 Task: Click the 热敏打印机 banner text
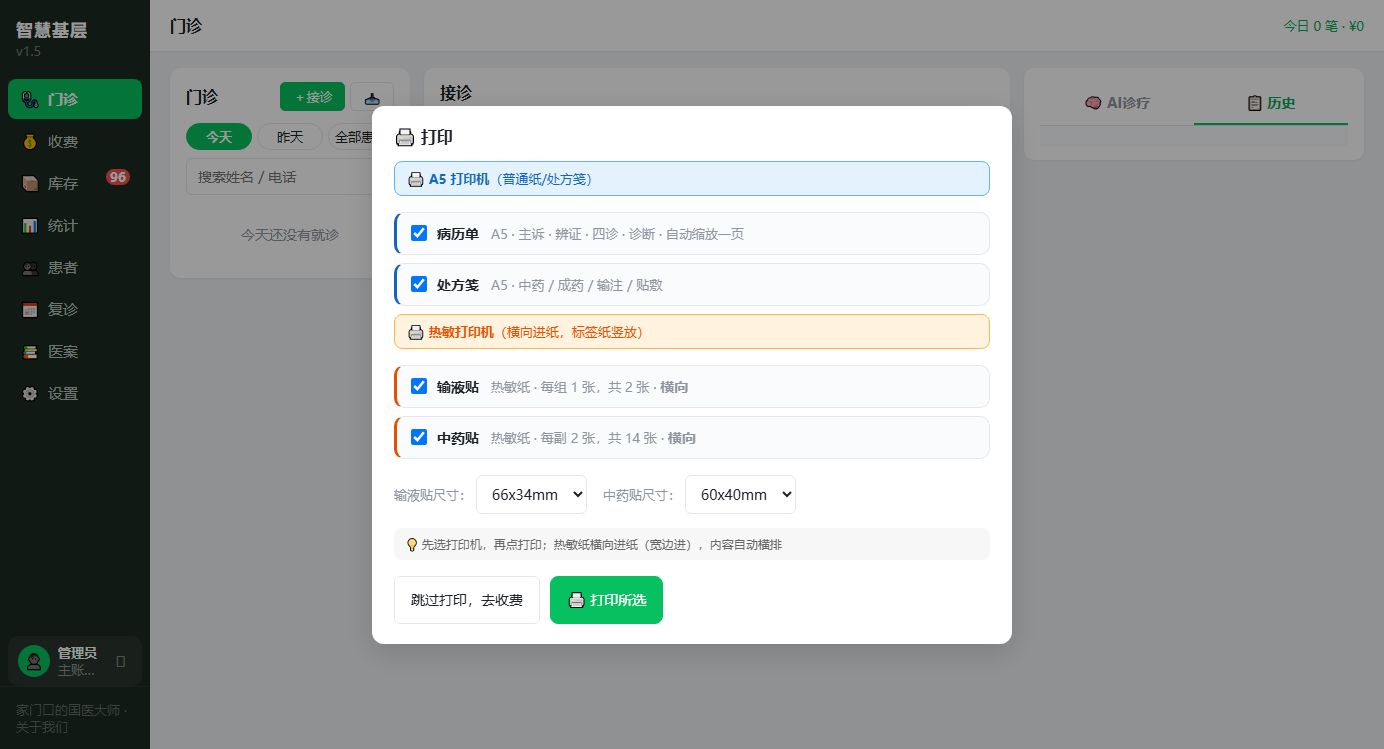point(535,332)
